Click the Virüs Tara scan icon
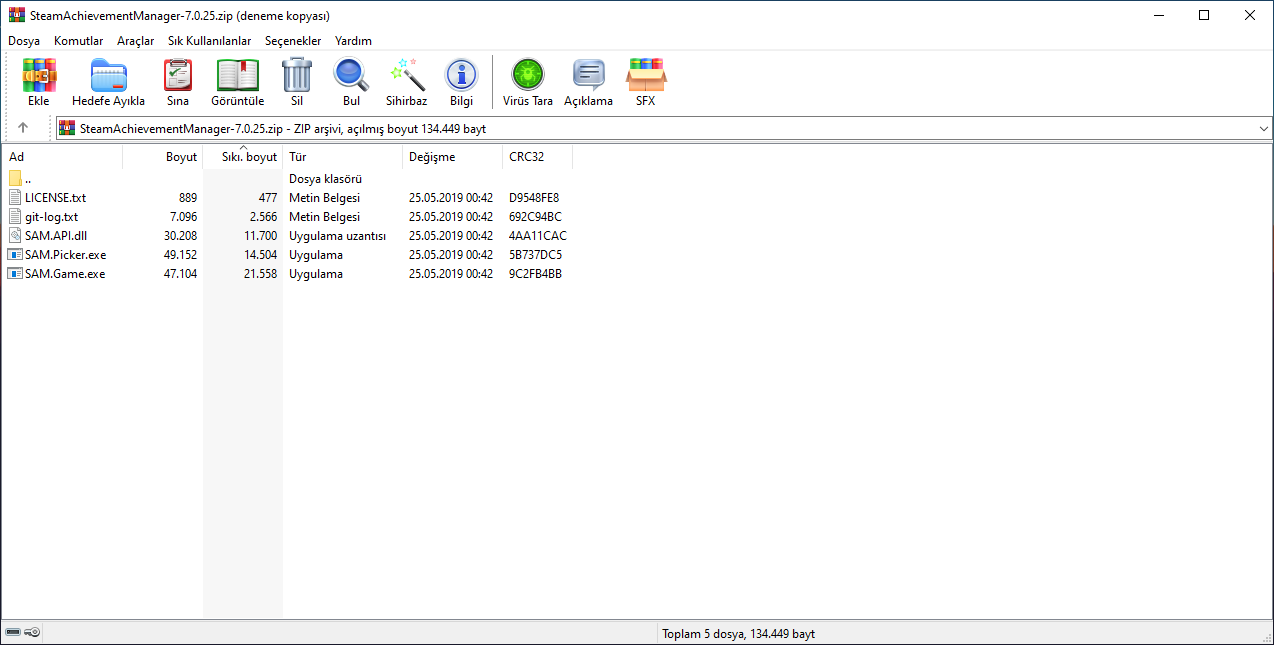Viewport: 1274px width, 645px height. pos(528,75)
